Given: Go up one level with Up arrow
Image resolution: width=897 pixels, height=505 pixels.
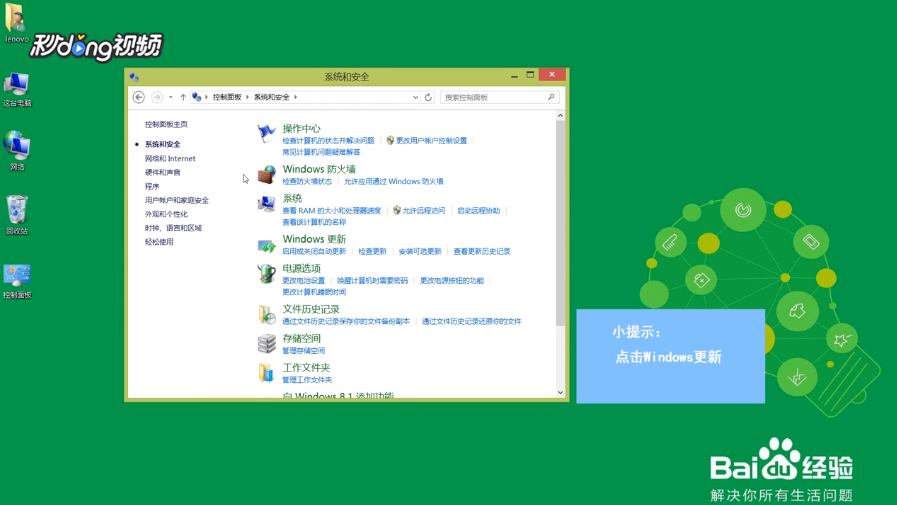Looking at the screenshot, I should point(183,97).
